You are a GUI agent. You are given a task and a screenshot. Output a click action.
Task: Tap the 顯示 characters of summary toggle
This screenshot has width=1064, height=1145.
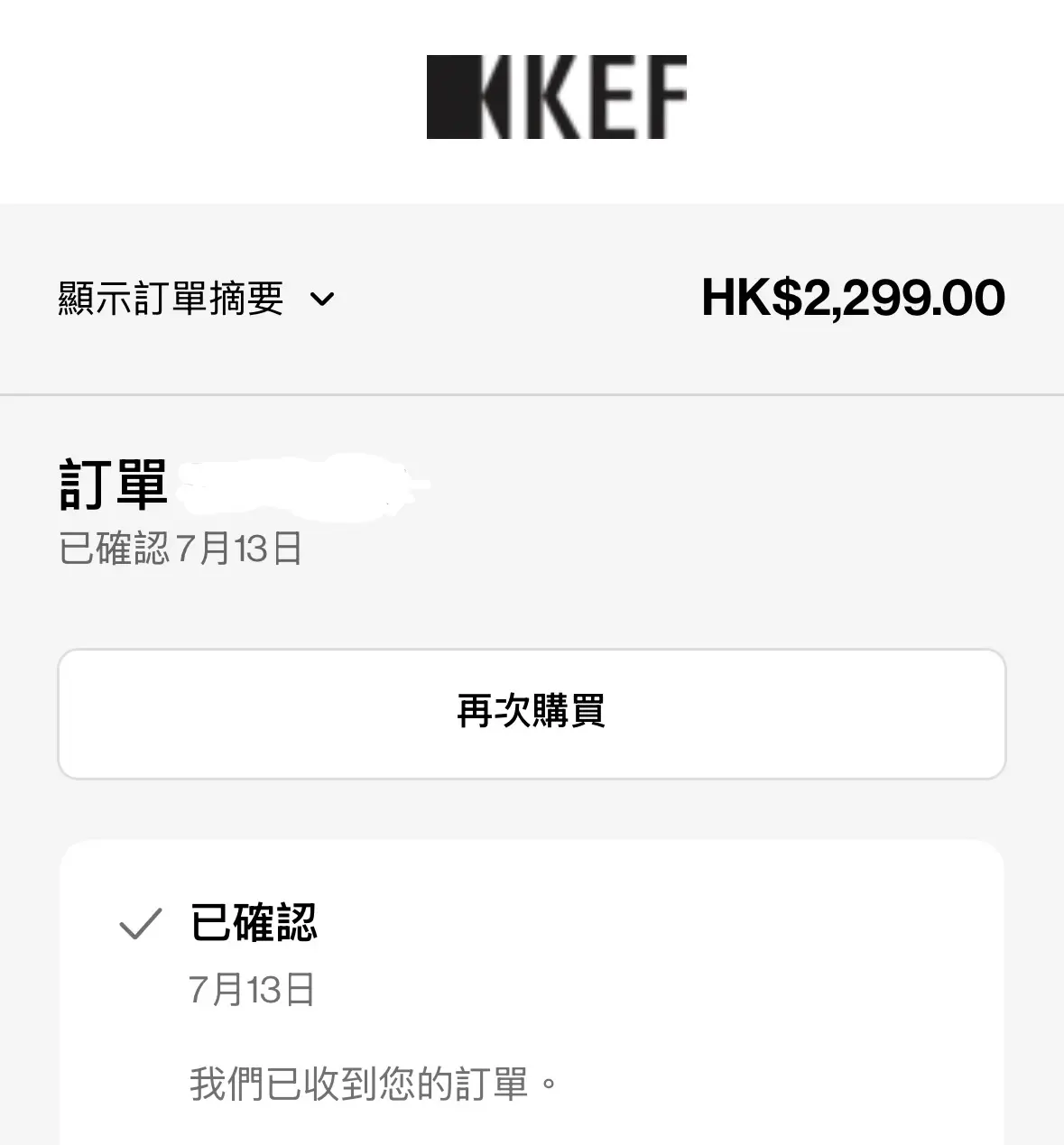tap(96, 299)
